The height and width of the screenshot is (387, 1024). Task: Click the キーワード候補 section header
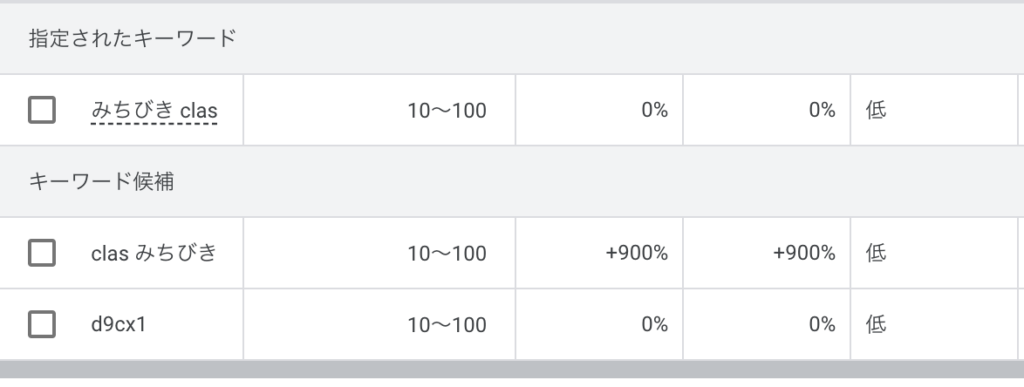pyautogui.click(x=101, y=181)
